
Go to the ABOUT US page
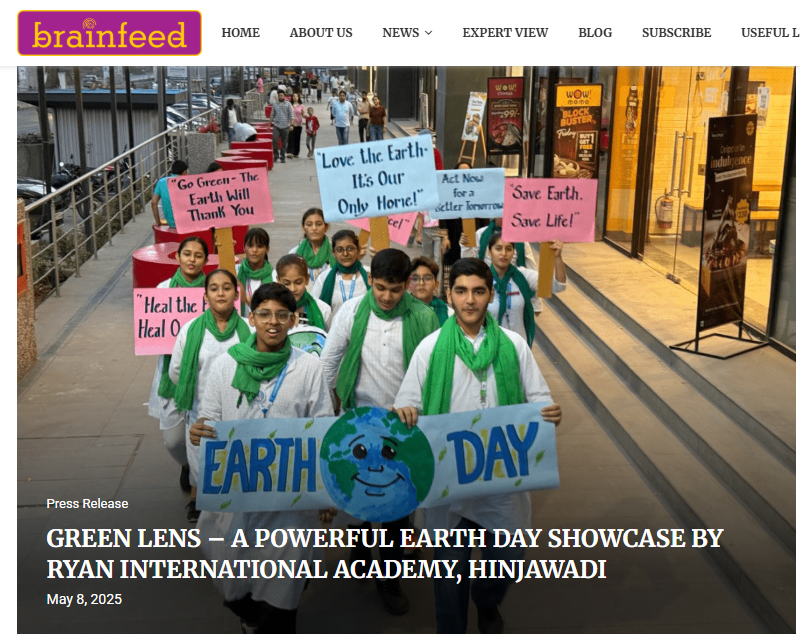pyautogui.click(x=321, y=33)
